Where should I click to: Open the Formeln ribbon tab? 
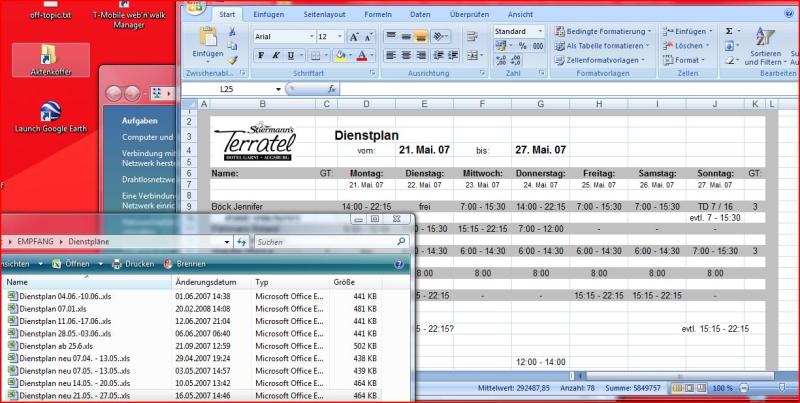(377, 15)
